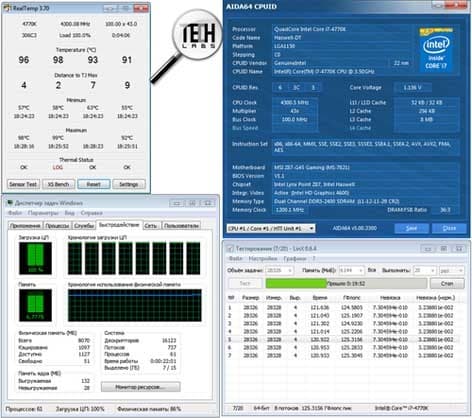Open the Графики menu in LinX
472x418 pixels.
[x=295, y=258]
